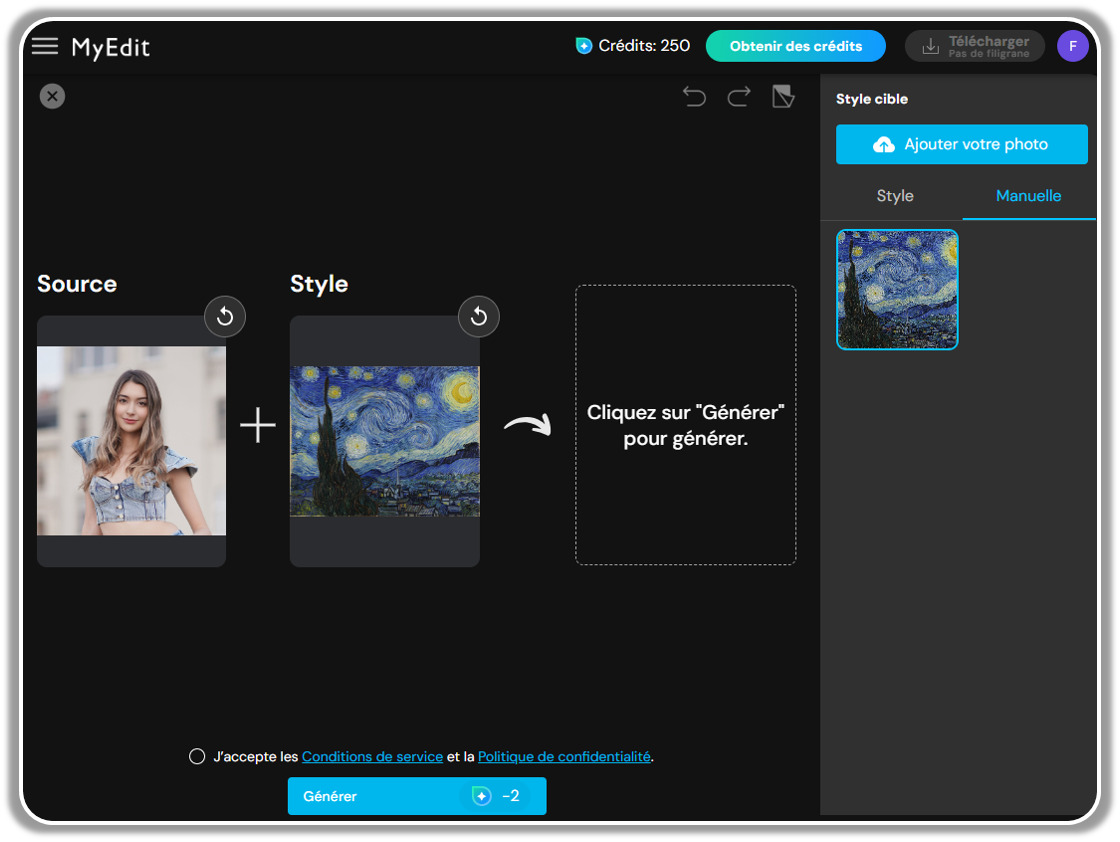Reset the Style image

(x=478, y=316)
